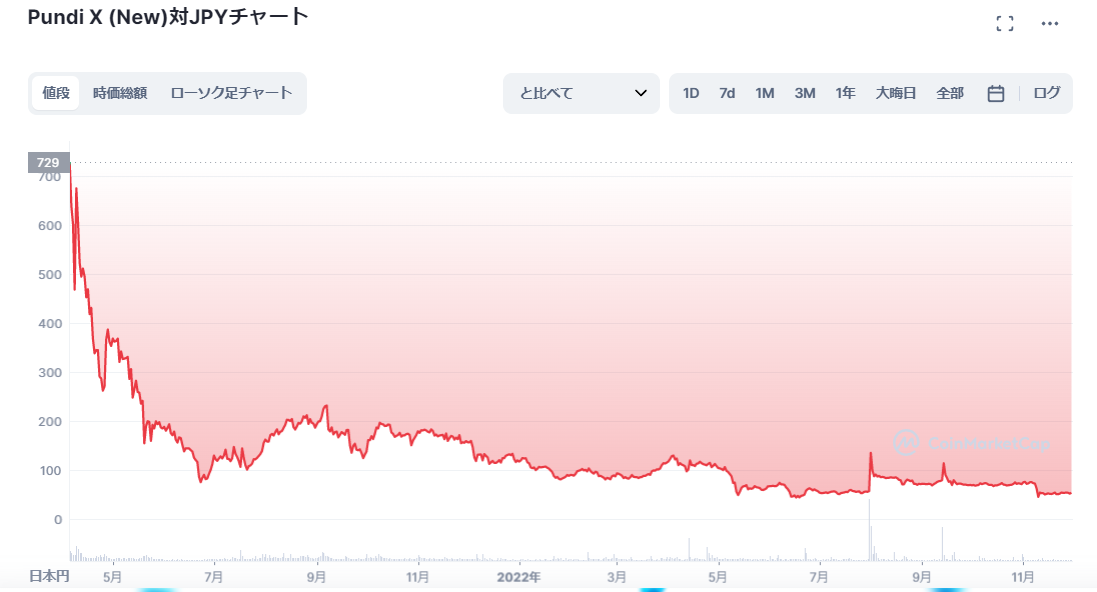Click the 2022年 axis label
This screenshot has width=1097, height=592.
pos(518,577)
